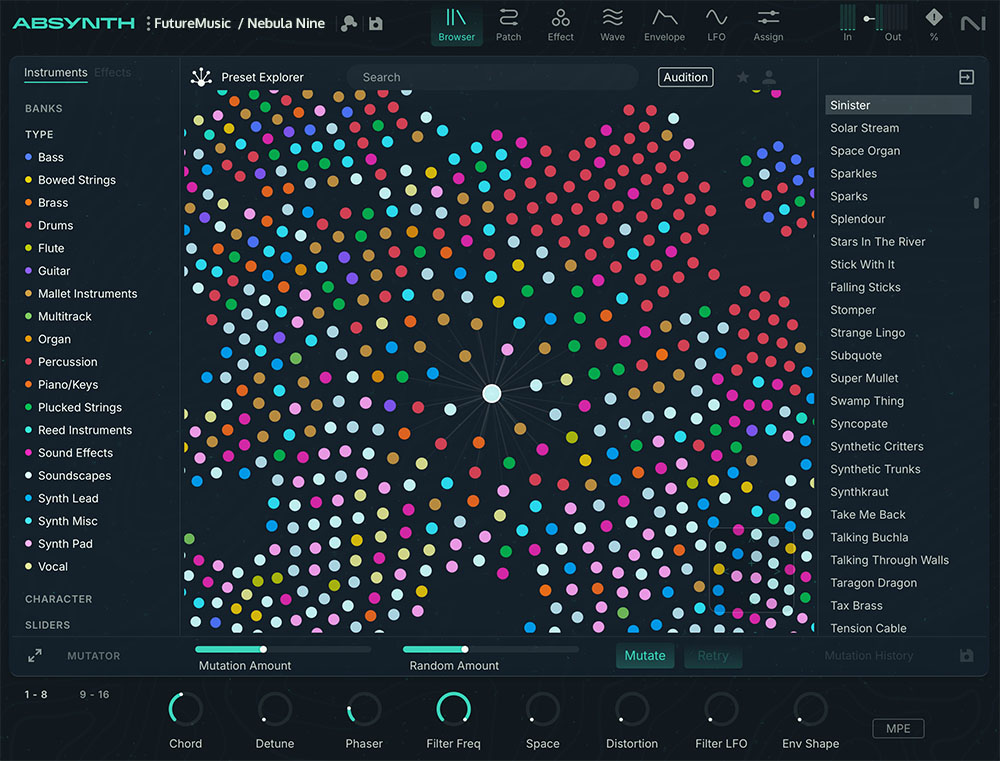
Task: Enable MPE mode
Action: pos(897,728)
